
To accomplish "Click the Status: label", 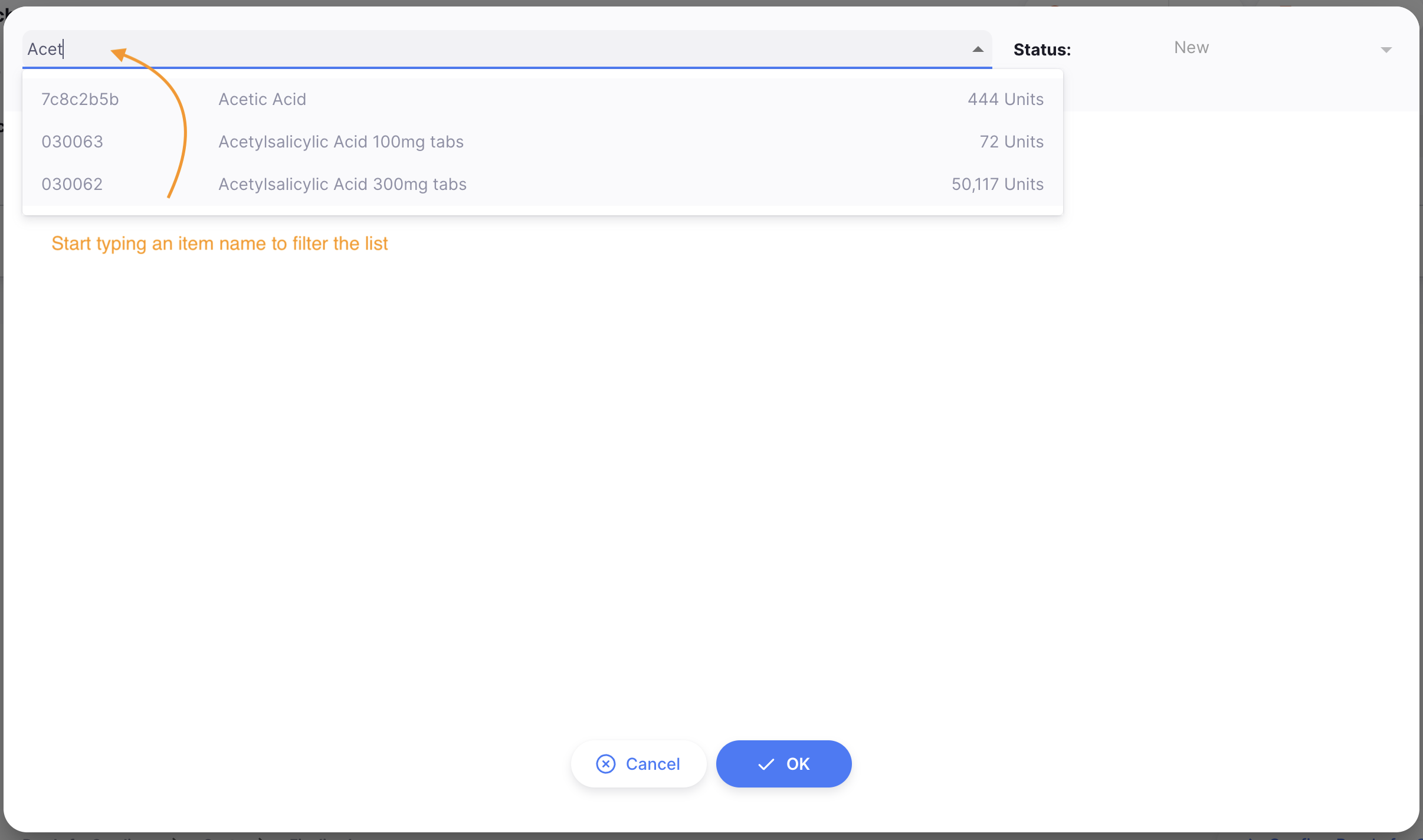I will 1042,50.
